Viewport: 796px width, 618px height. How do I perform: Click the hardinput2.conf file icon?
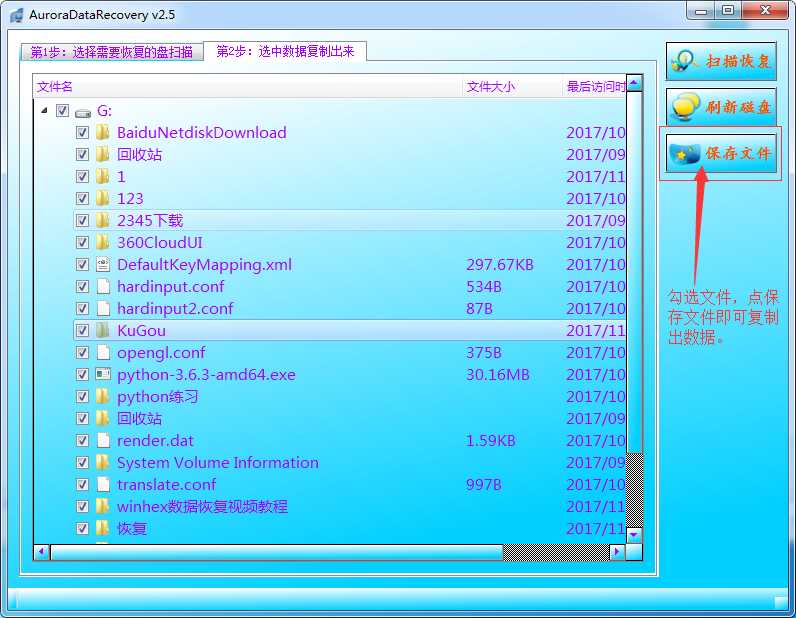103,308
